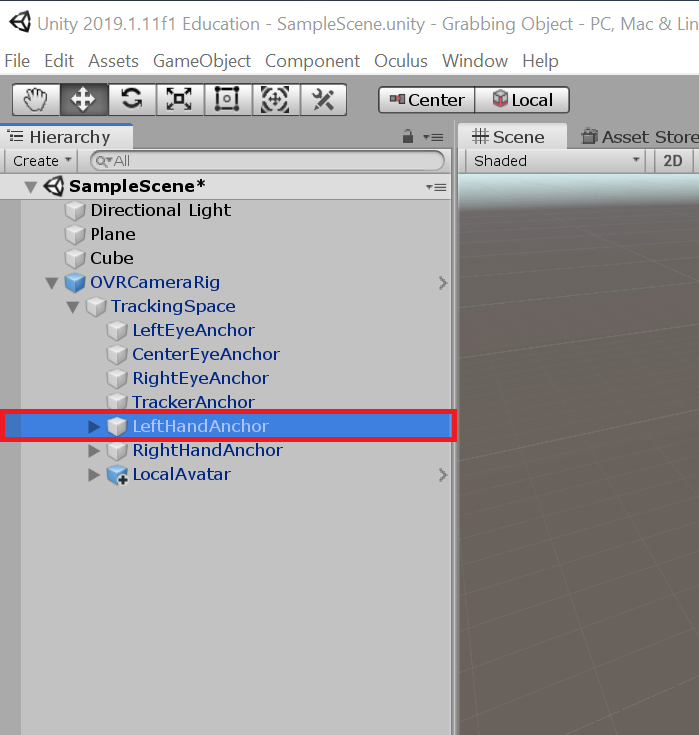Open the custom editor tools button
The image size is (699, 735).
323,99
